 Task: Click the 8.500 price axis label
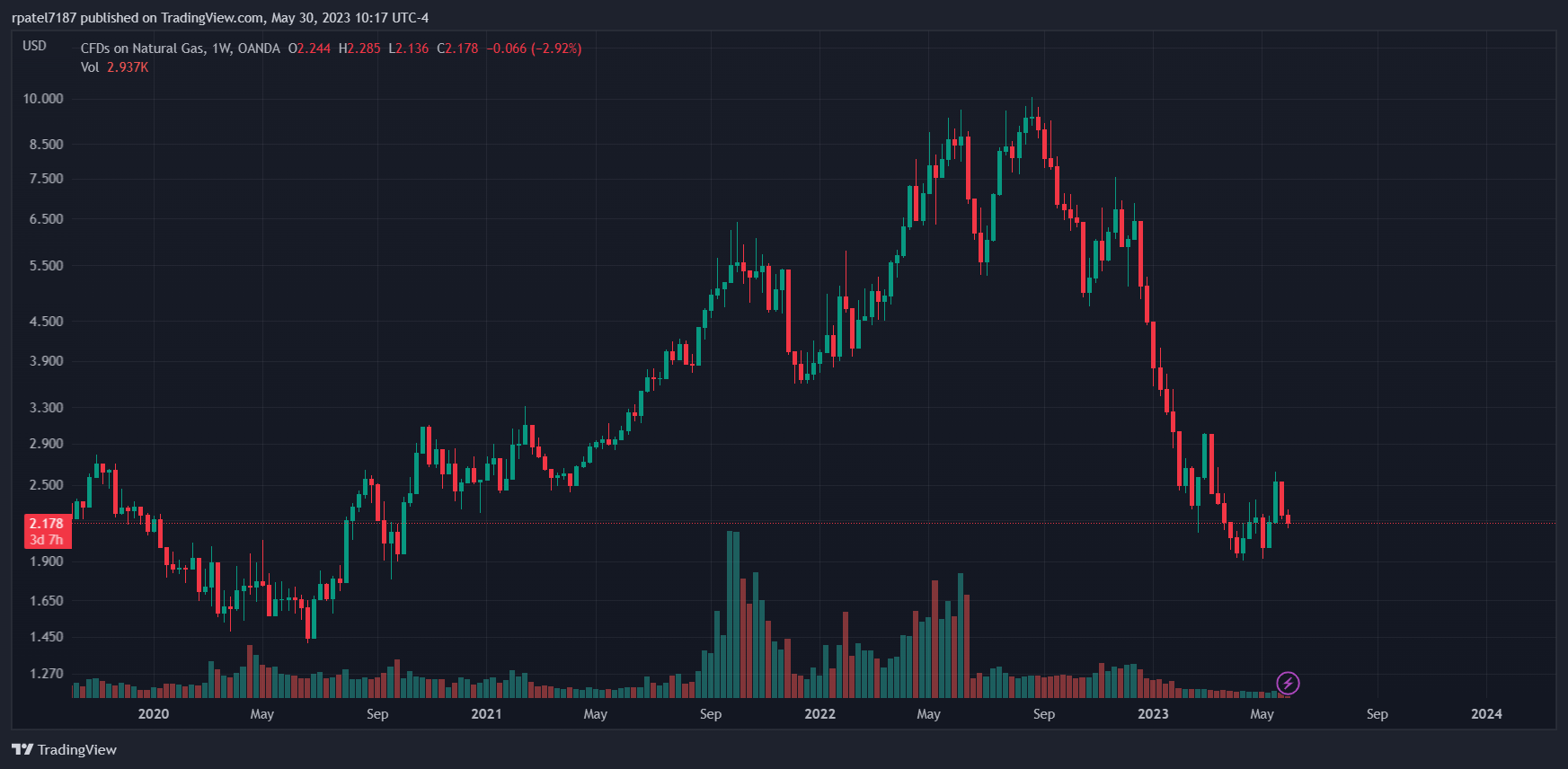coord(46,144)
